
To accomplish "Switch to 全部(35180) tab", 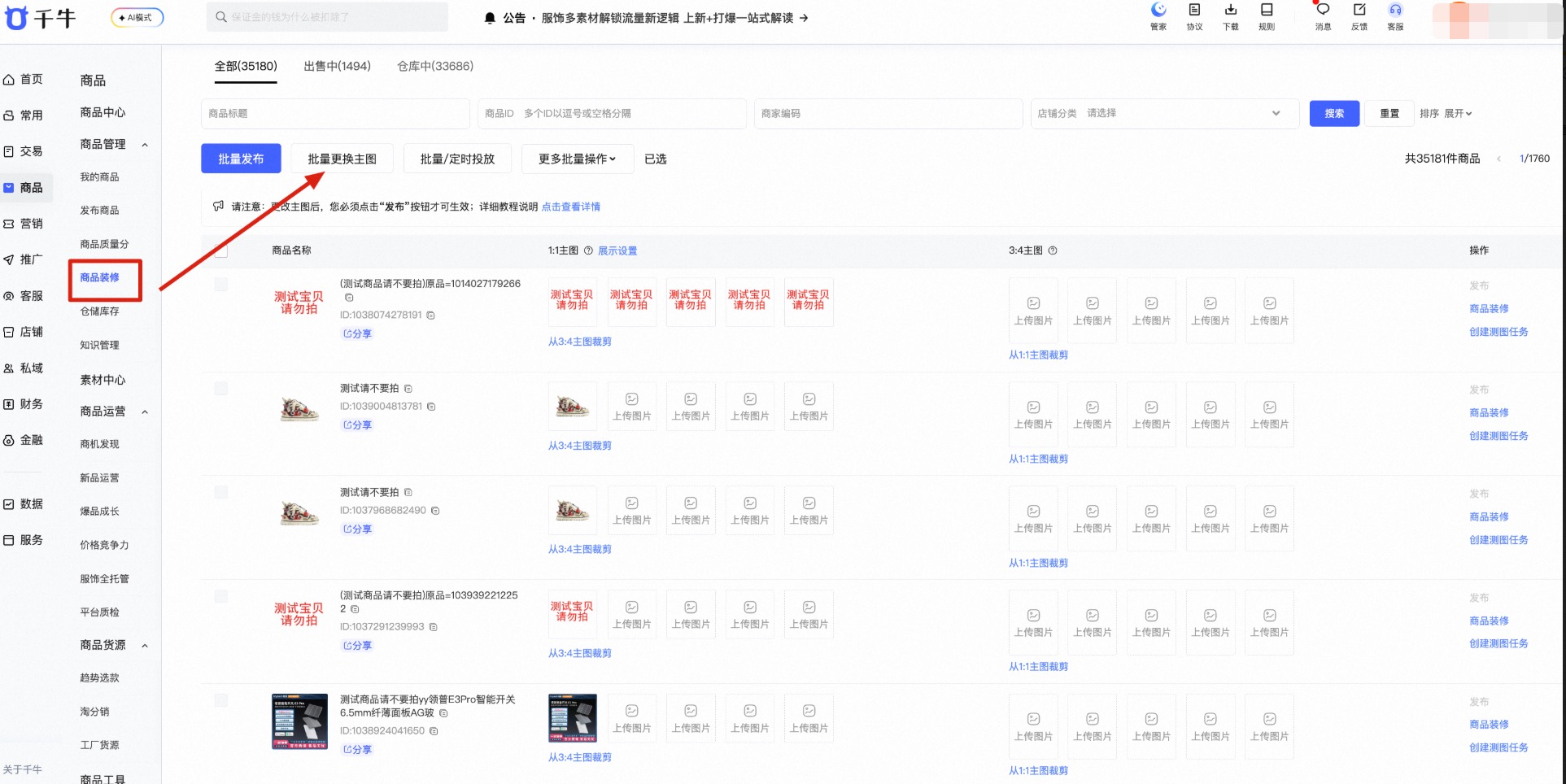I will coord(246,67).
